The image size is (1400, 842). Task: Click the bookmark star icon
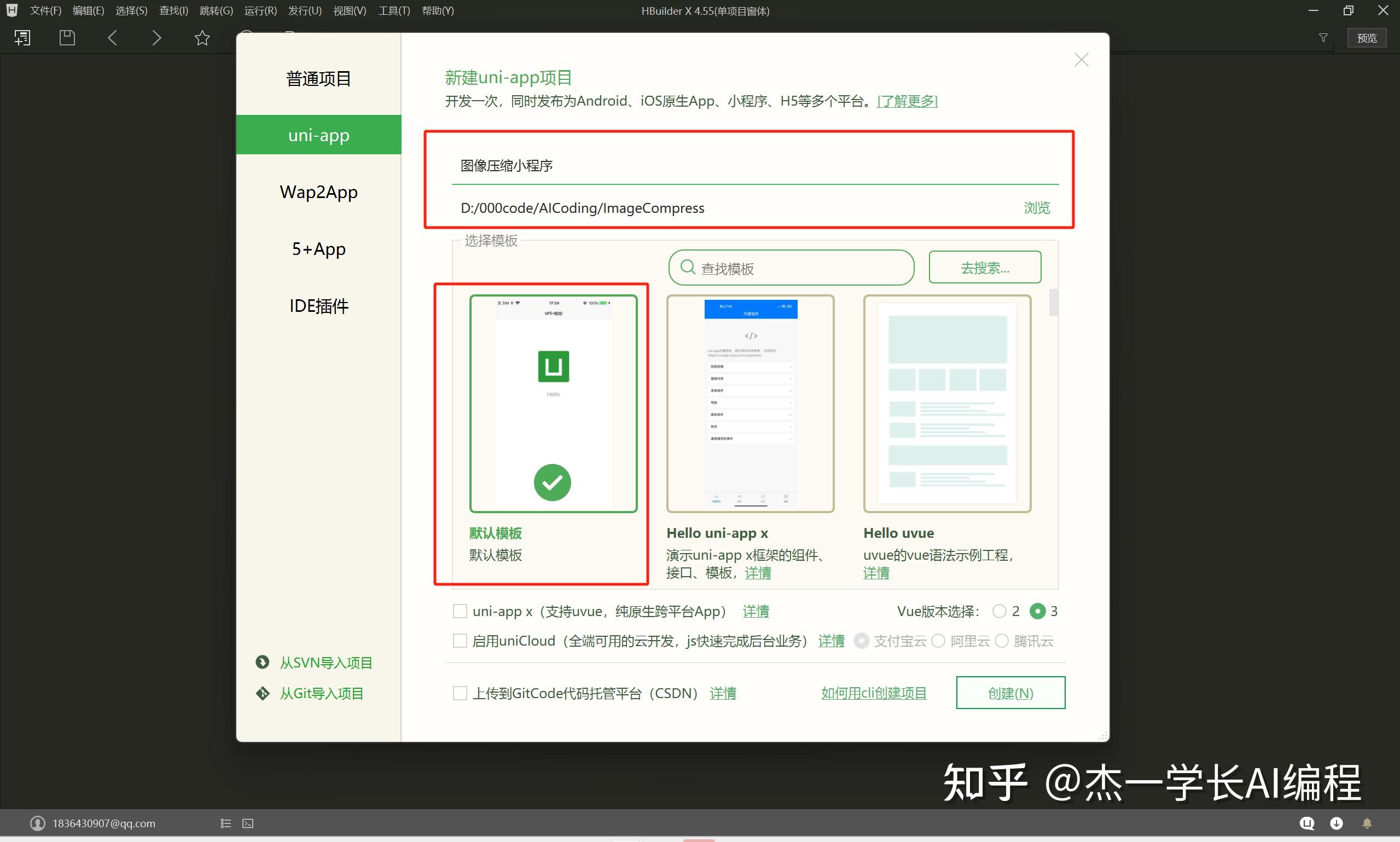[202, 38]
